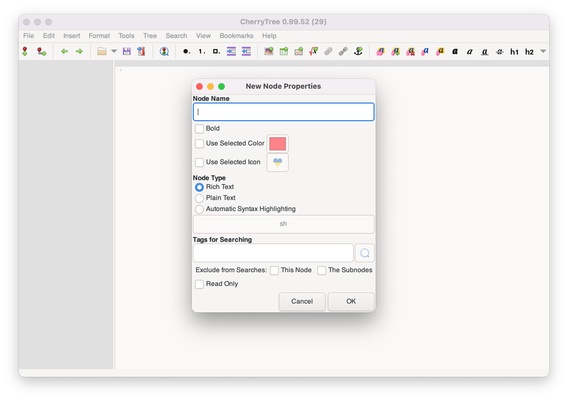
Task: Click the Insert File attachment icon
Action: click(x=328, y=51)
